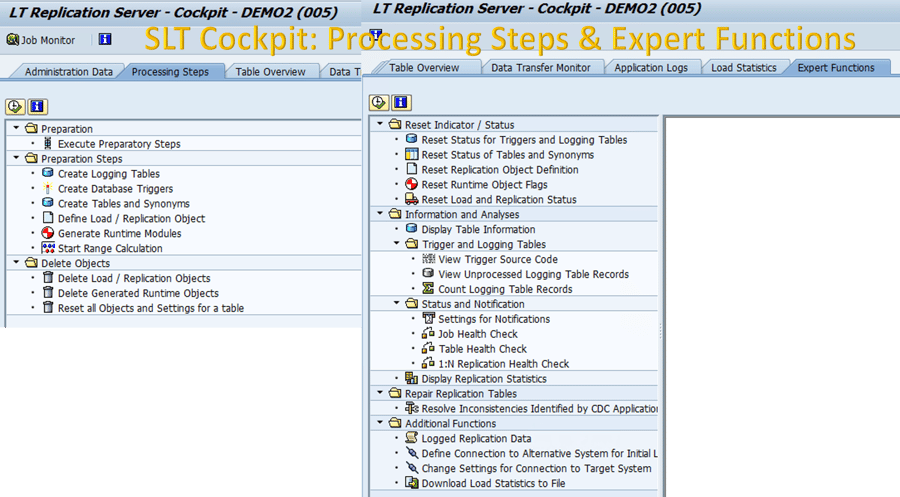Screen dimensions: 900x497
Task: Open the Job Monitor button
Action: pos(40,40)
